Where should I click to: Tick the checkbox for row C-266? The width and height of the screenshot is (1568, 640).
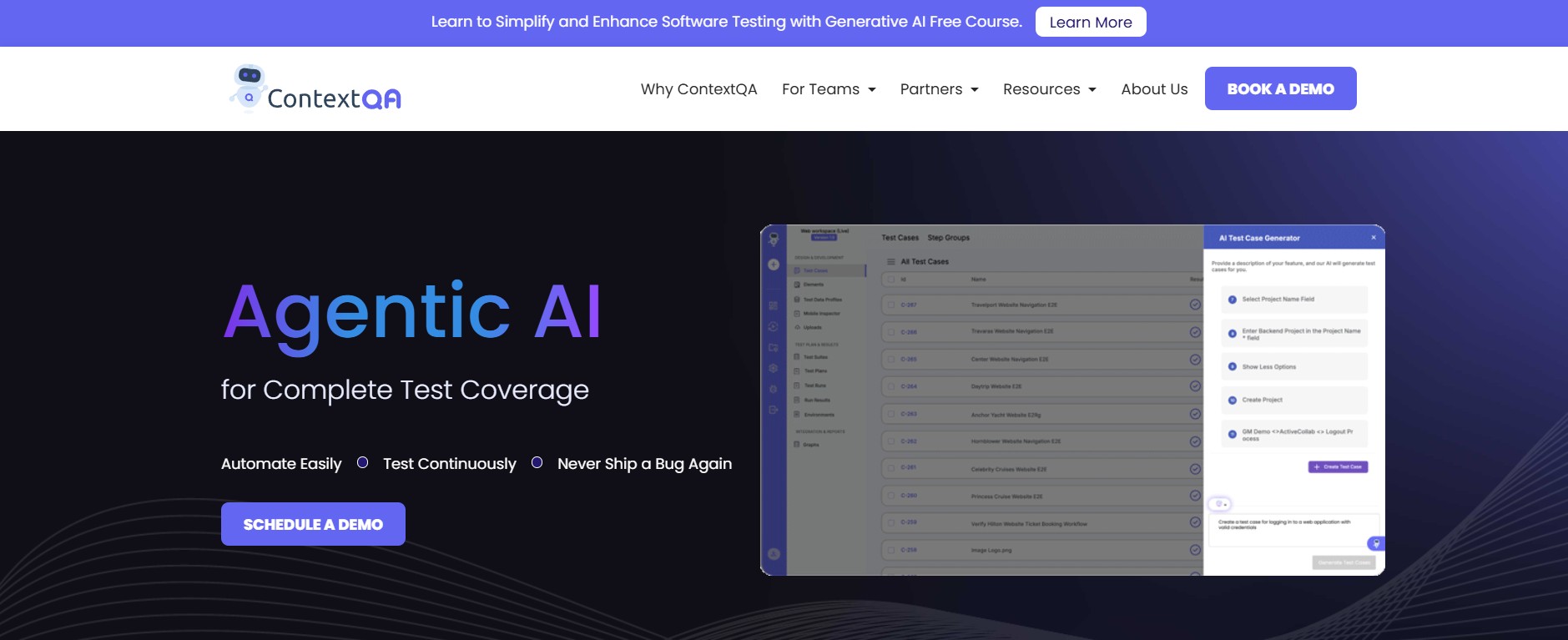pos(890,332)
